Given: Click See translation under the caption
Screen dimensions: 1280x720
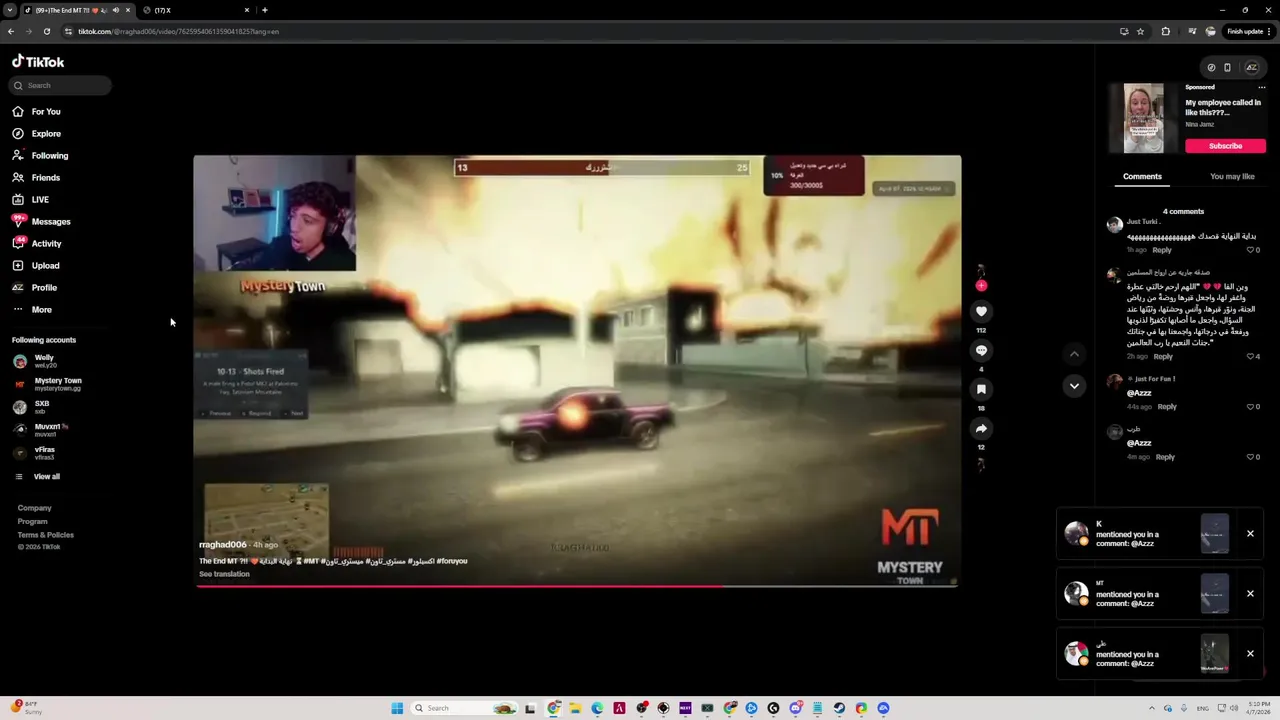Looking at the screenshot, I should (224, 574).
